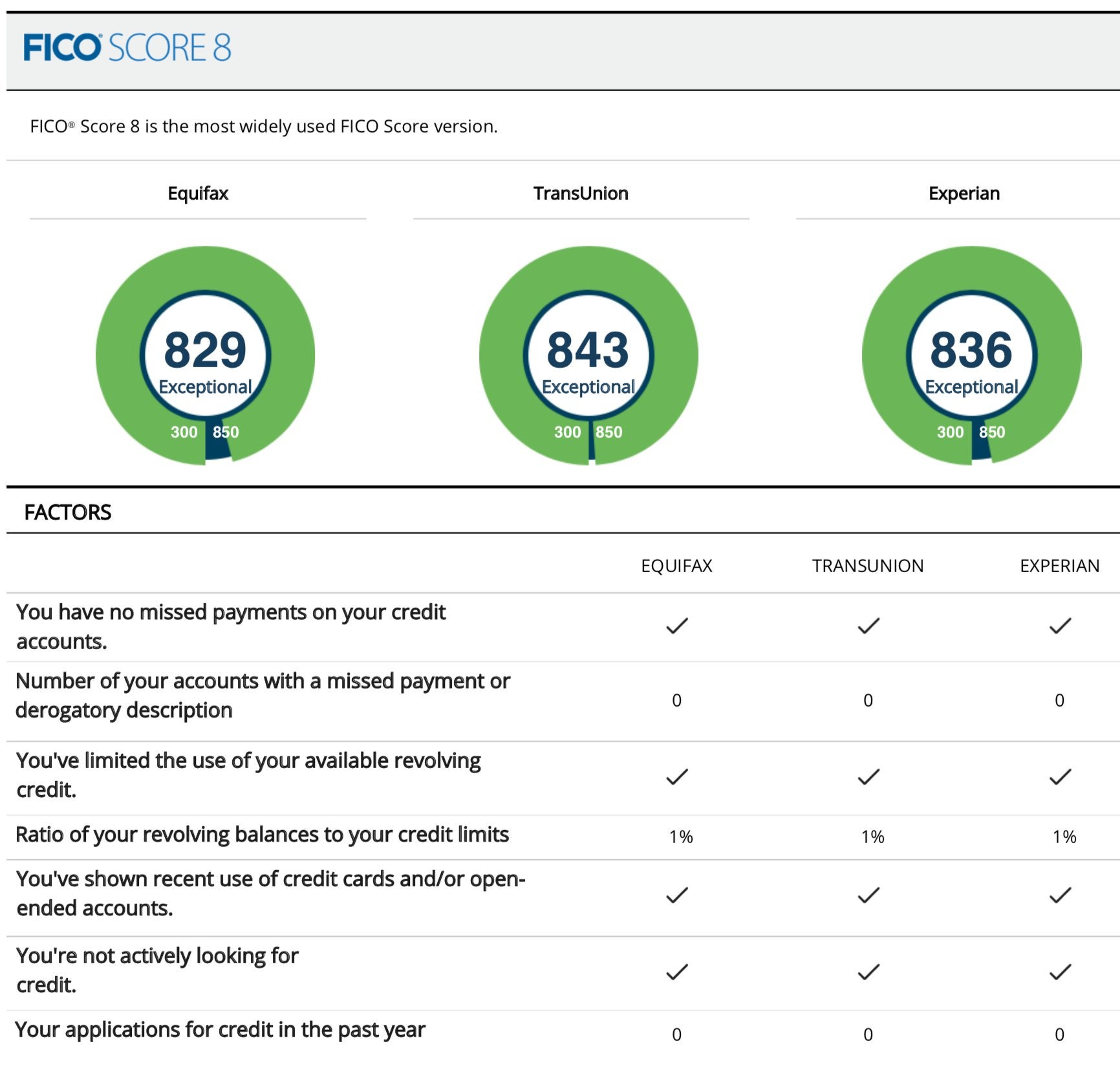Click 'Your applications for credit in the past year'
1120x1068 pixels.
220,1030
